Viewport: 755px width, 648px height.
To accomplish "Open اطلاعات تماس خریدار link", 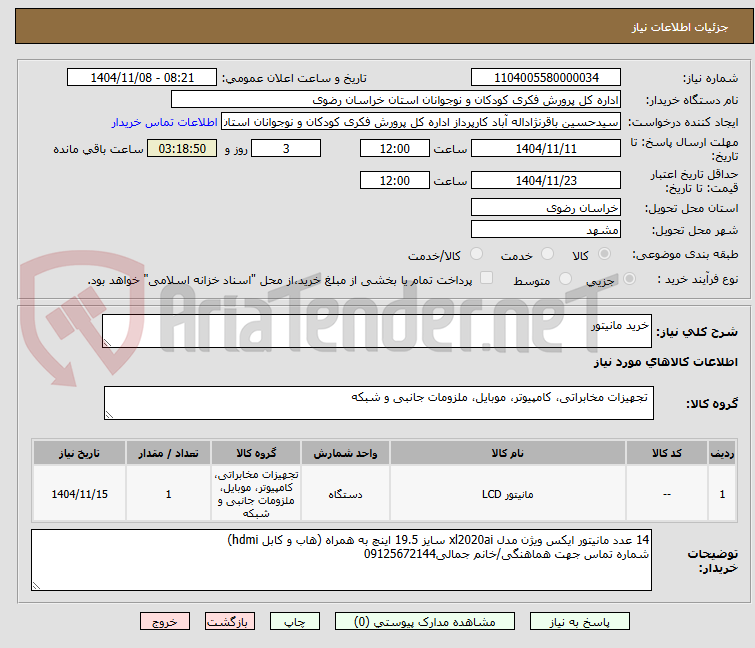I will (164, 122).
